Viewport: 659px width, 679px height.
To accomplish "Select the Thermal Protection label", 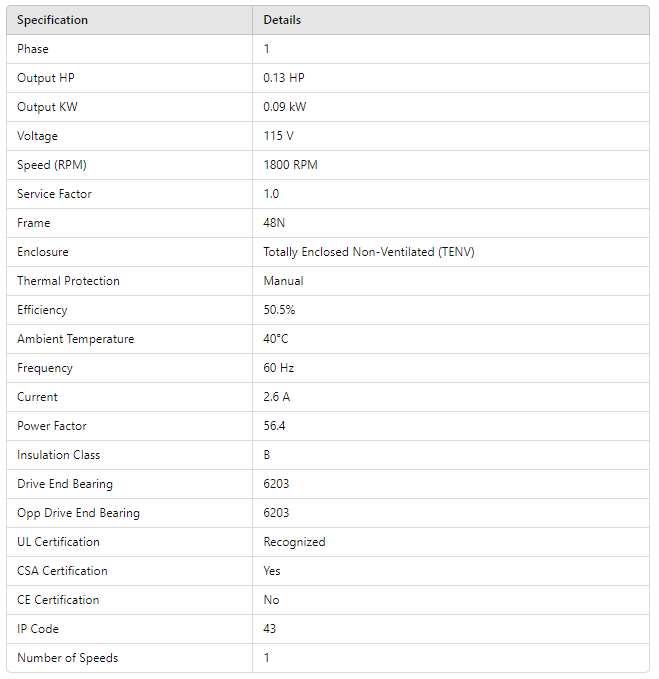I will 68,281.
